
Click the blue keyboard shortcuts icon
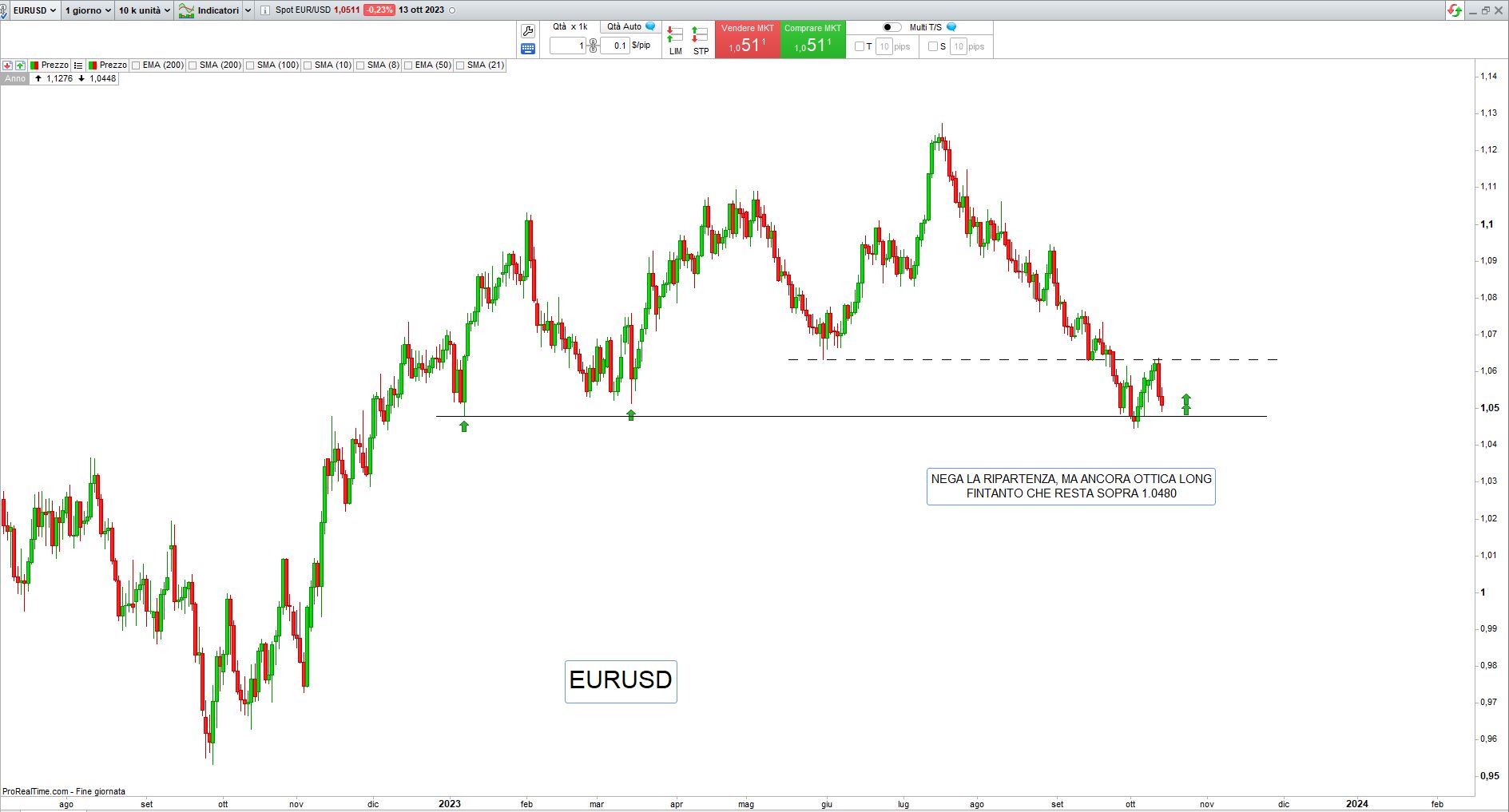pyautogui.click(x=527, y=49)
